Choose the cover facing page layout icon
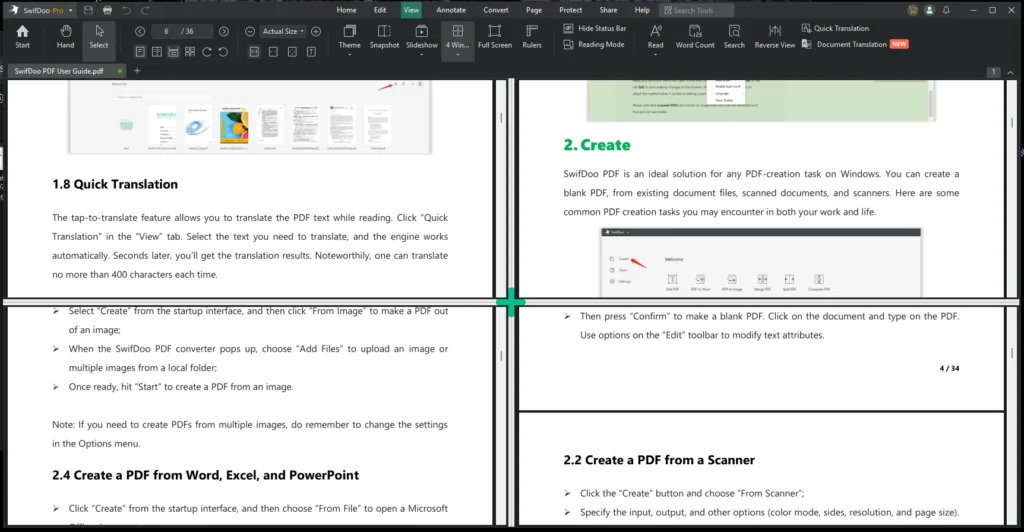Viewport: 1024px width, 532px height. [x=190, y=52]
